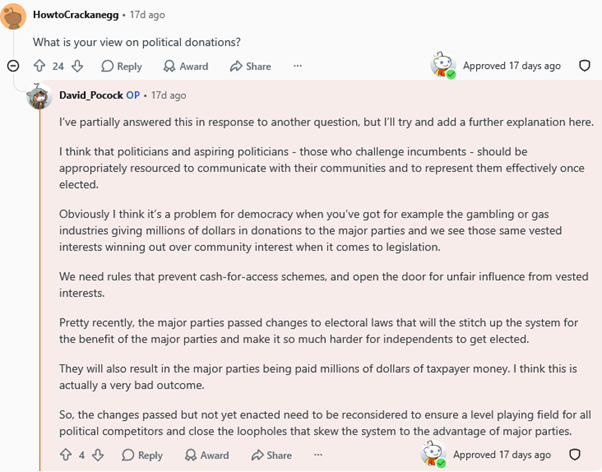Open moderator shield on David_Pocock's reply
The width and height of the screenshot is (602, 472).
(x=574, y=455)
